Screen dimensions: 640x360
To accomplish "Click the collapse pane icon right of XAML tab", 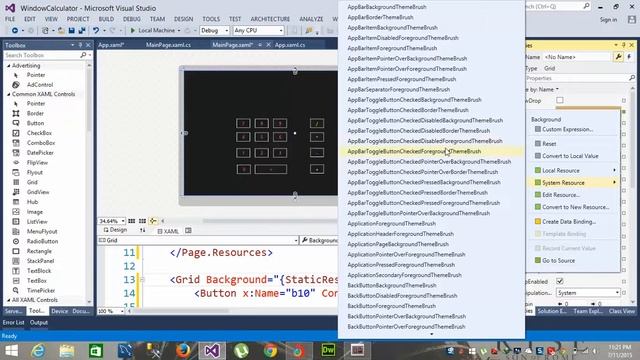I will coord(188,231).
